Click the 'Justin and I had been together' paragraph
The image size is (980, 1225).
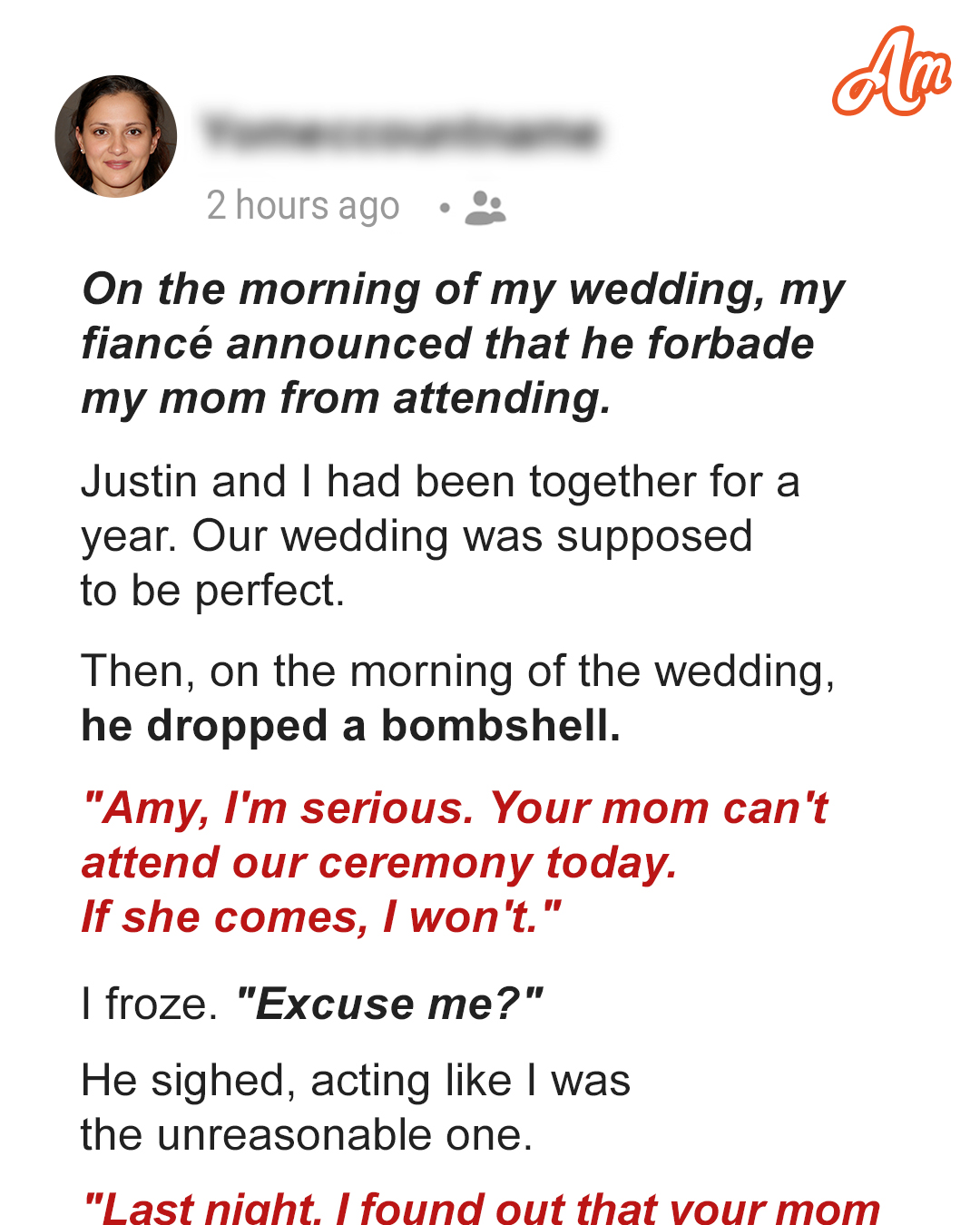coord(440,535)
